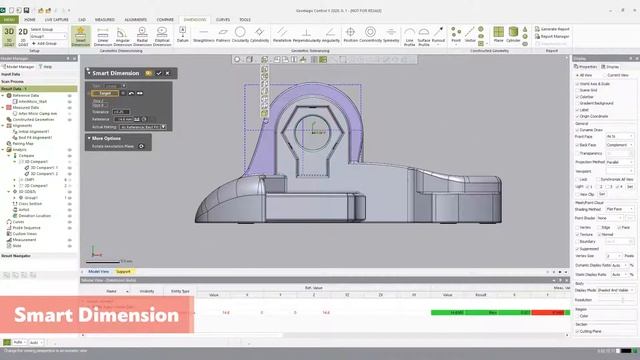The height and width of the screenshot is (360, 640).
Task: Click the Reference value input field
Action: tap(124, 119)
